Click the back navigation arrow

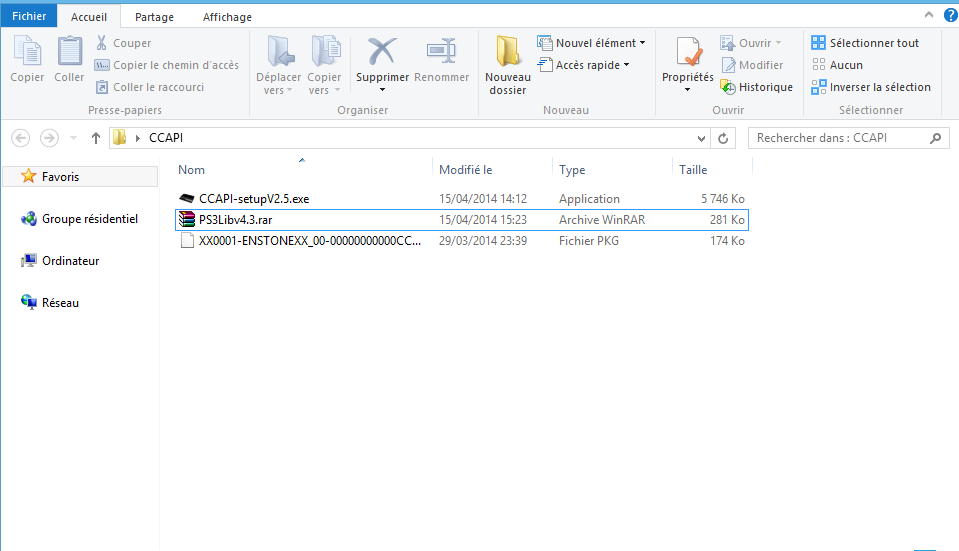21,138
